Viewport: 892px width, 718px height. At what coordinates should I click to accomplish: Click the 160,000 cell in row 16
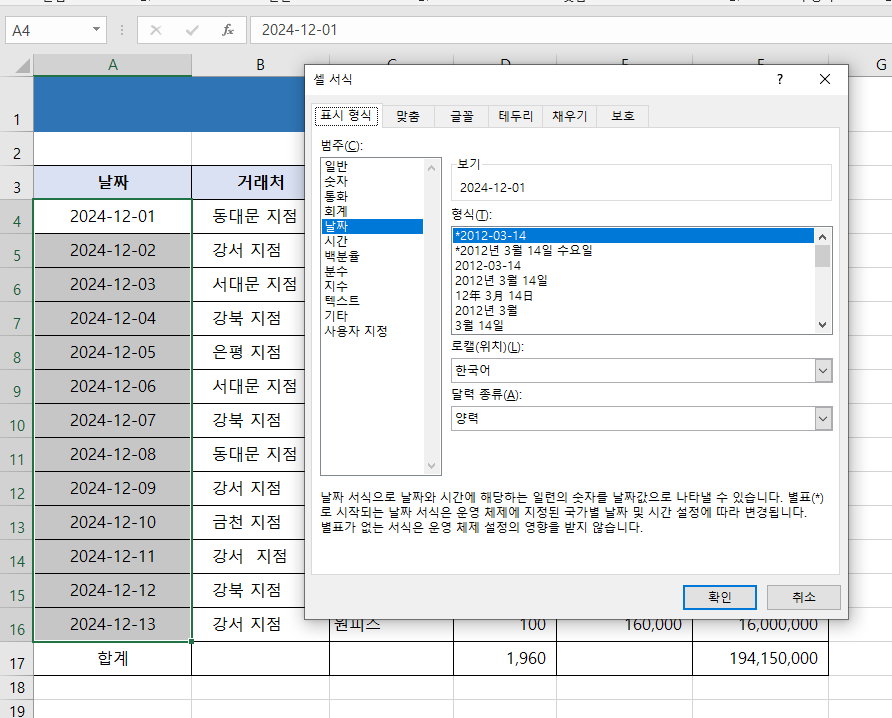pos(624,630)
